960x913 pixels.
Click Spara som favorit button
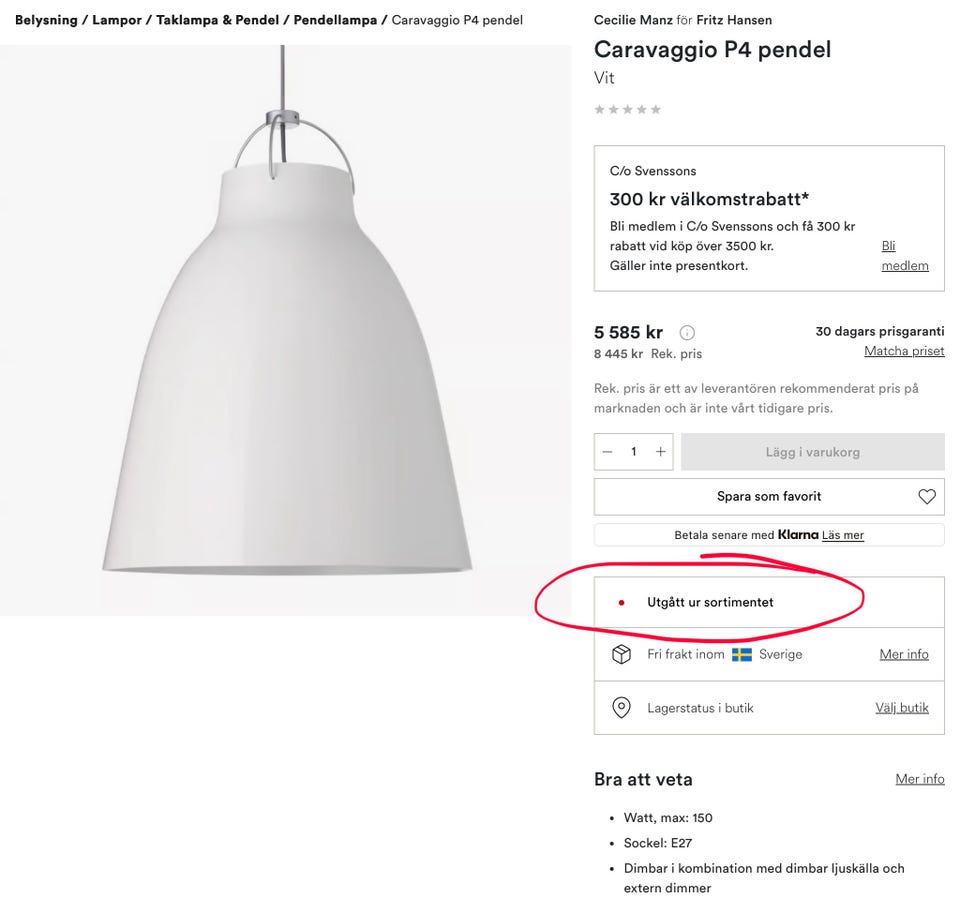[768, 497]
